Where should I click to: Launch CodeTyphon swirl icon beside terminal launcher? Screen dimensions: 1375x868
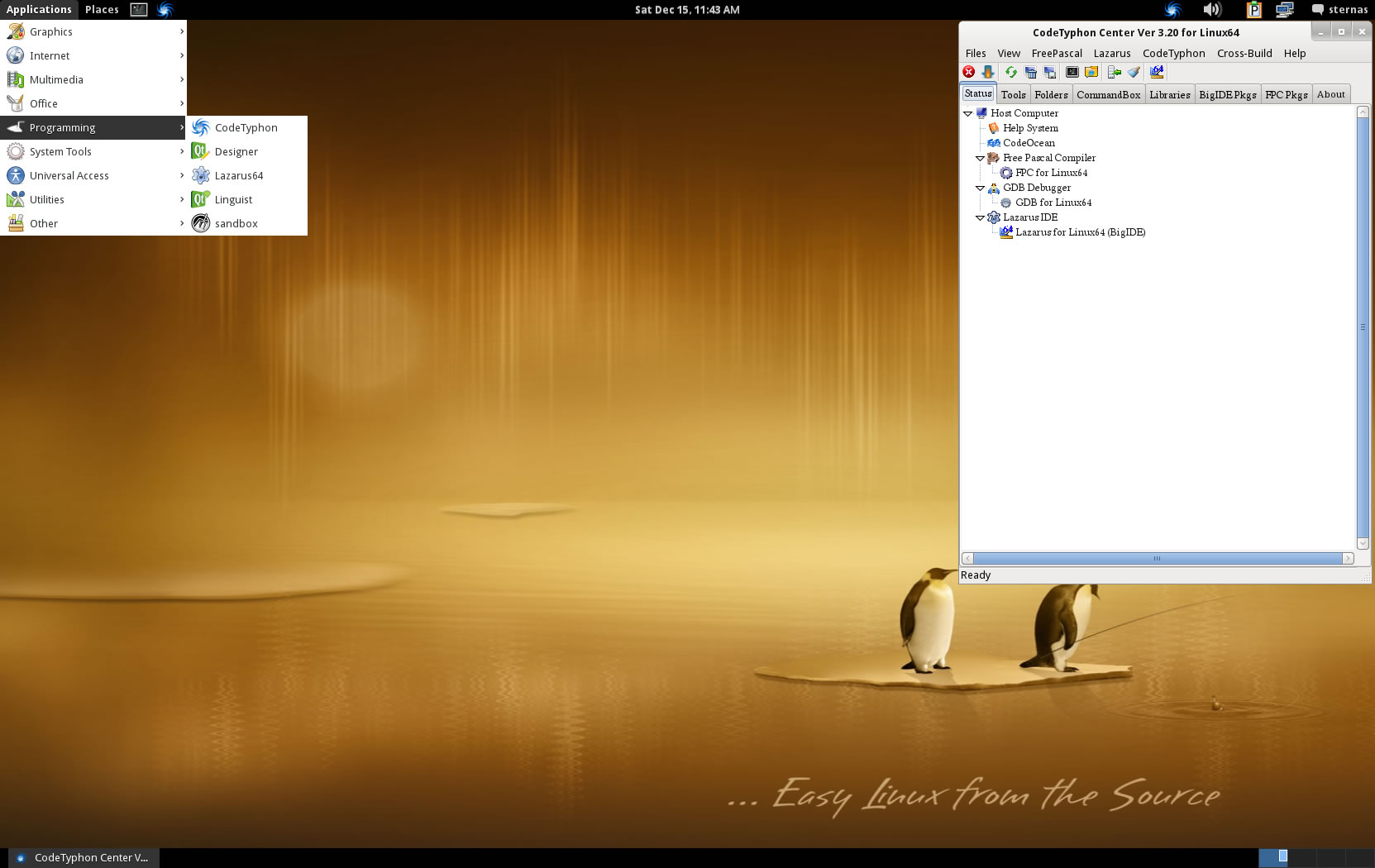click(x=165, y=10)
